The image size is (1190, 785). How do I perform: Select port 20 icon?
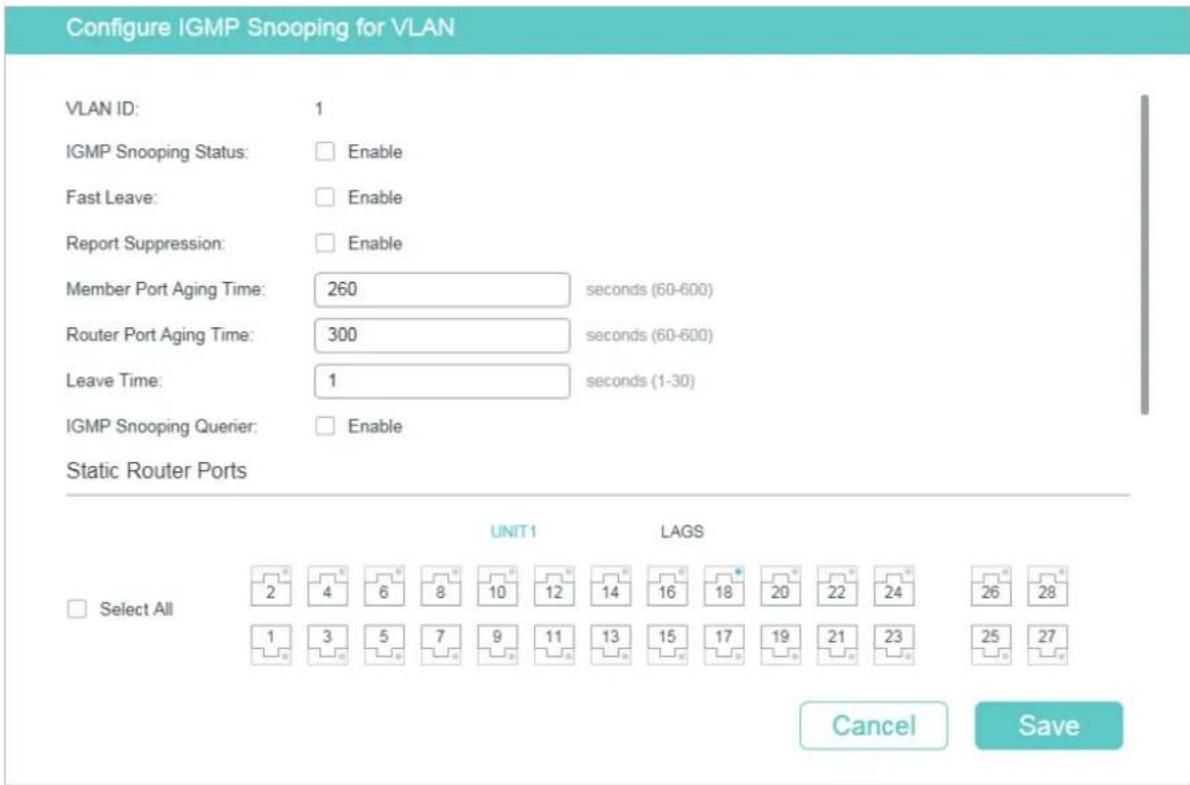click(780, 586)
